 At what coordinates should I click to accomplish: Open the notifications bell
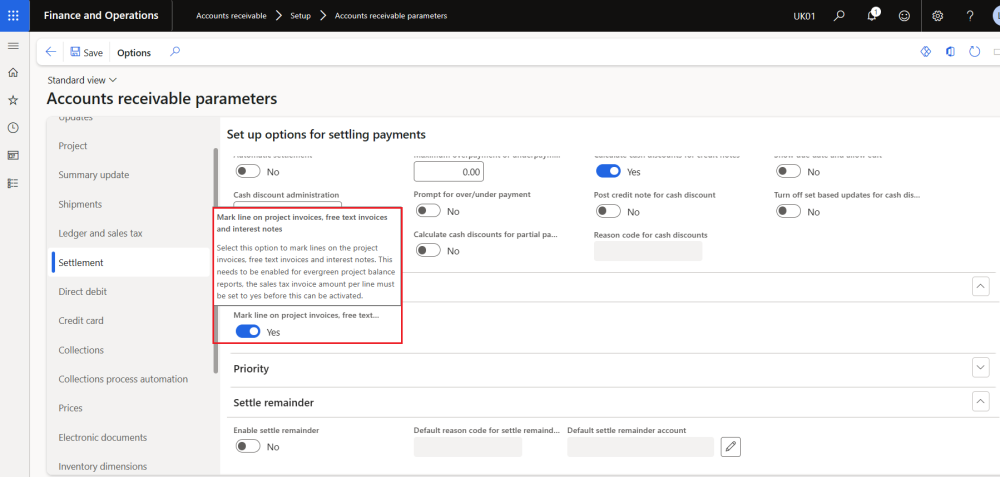click(872, 16)
